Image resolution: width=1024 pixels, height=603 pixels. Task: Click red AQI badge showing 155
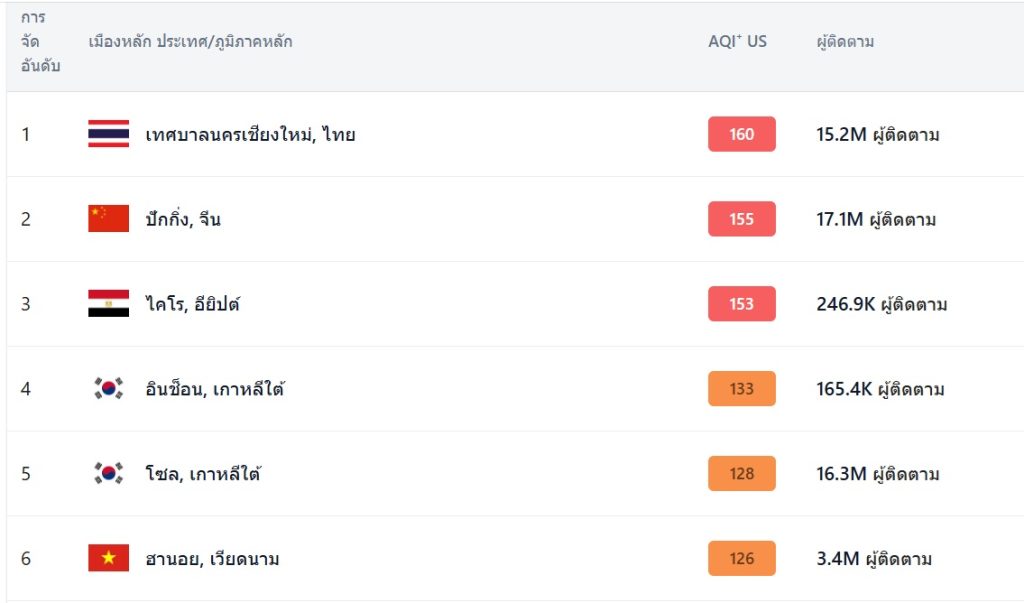(x=741, y=219)
